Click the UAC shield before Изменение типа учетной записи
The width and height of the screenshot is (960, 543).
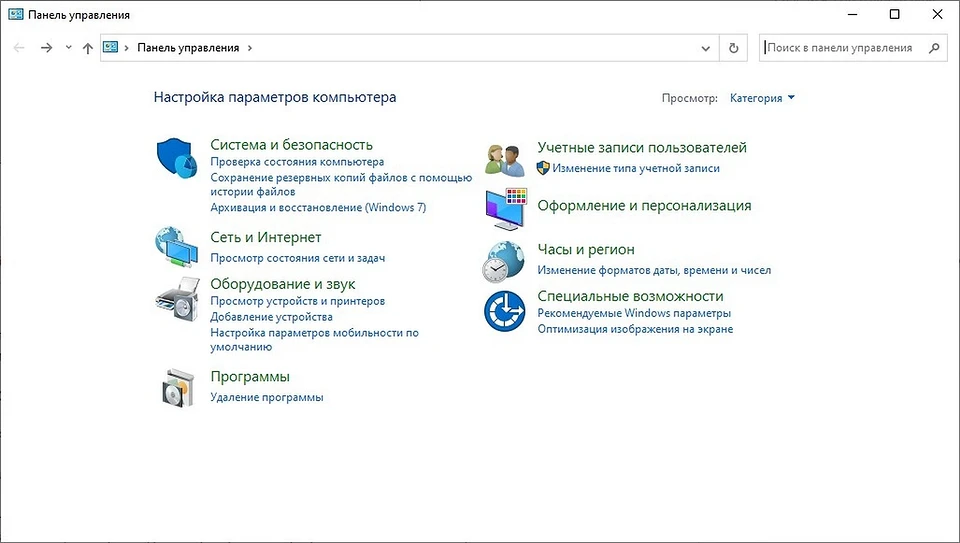pos(543,168)
